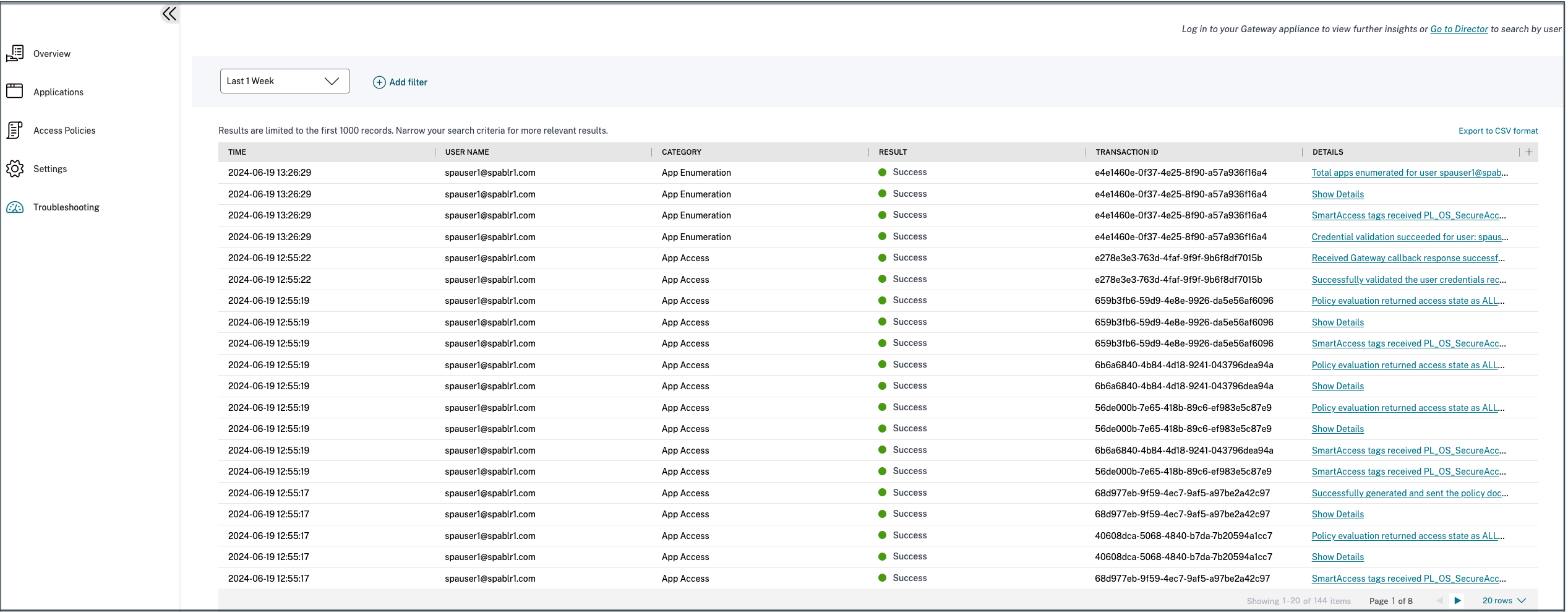This screenshot has width=1568, height=612.
Task: Click the Applications window icon
Action: pos(15,92)
